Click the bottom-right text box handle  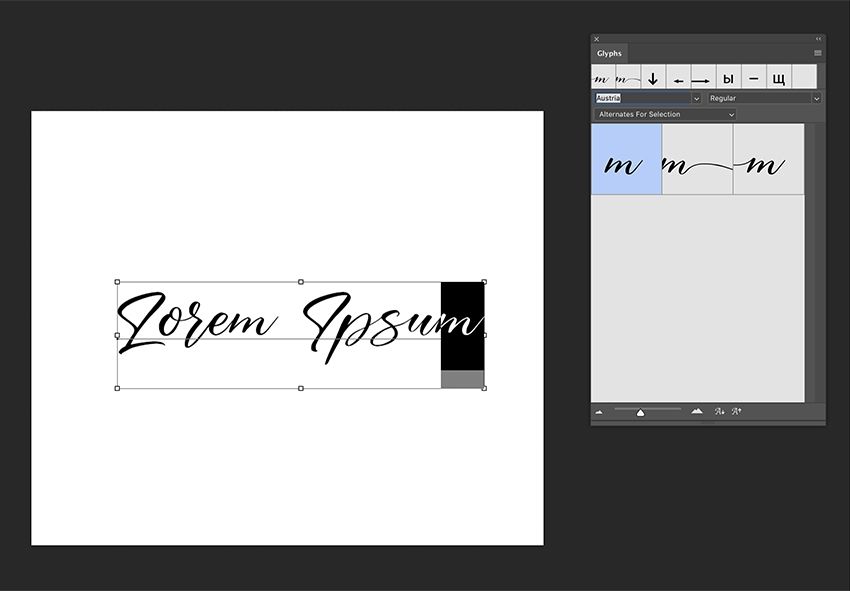(x=484, y=388)
